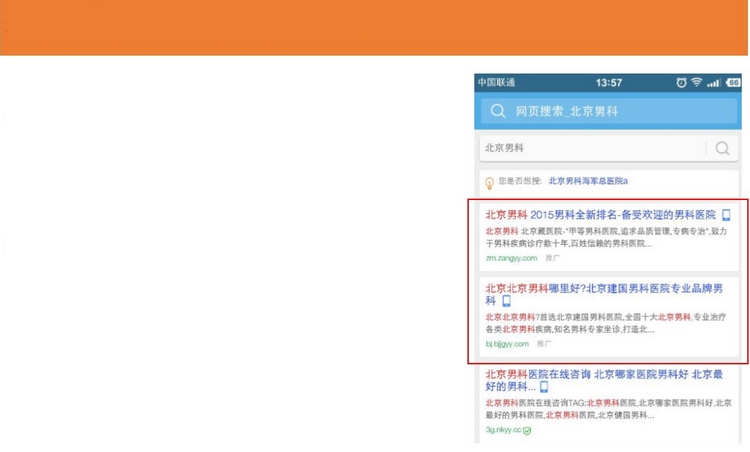This screenshot has height=452, width=750.
Task: Open result 北京男科 2015男科全新排名
Action: [600, 215]
